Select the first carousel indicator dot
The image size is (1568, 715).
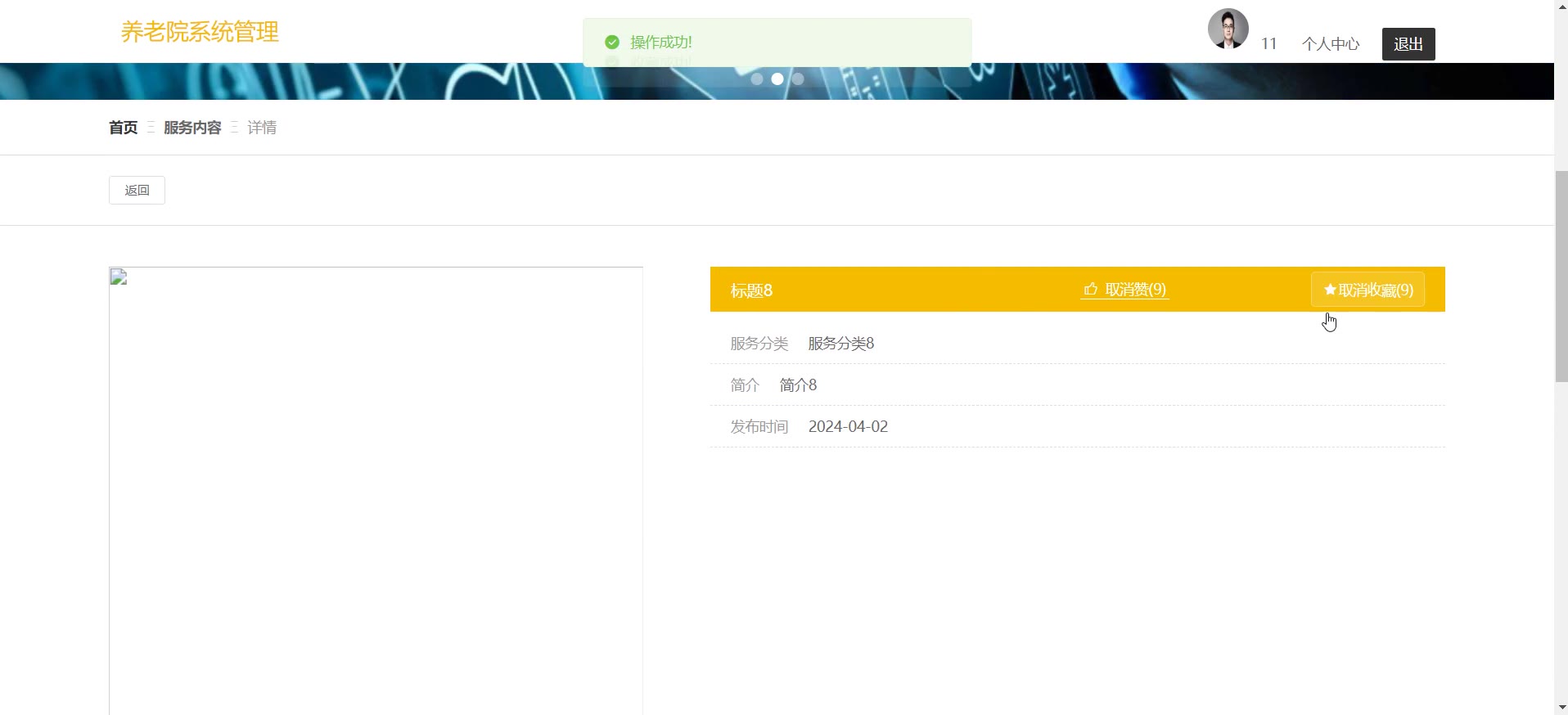pos(757,79)
